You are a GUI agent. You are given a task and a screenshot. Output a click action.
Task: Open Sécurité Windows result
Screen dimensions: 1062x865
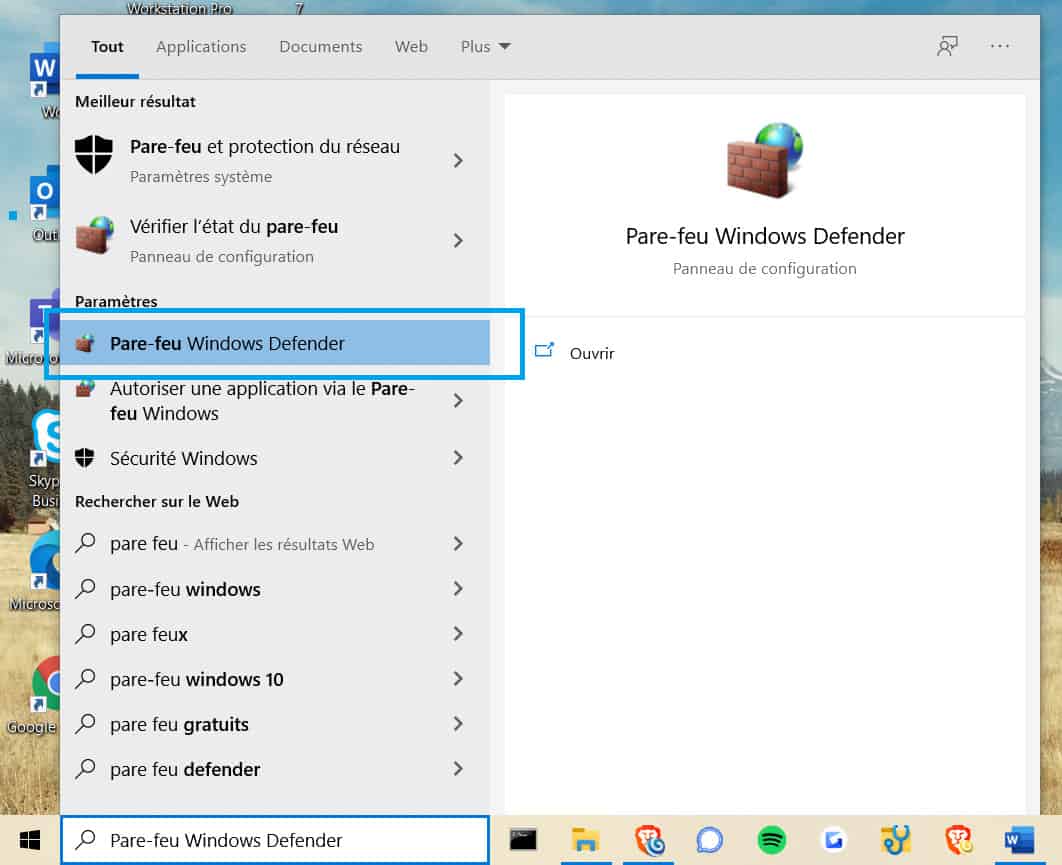point(275,458)
